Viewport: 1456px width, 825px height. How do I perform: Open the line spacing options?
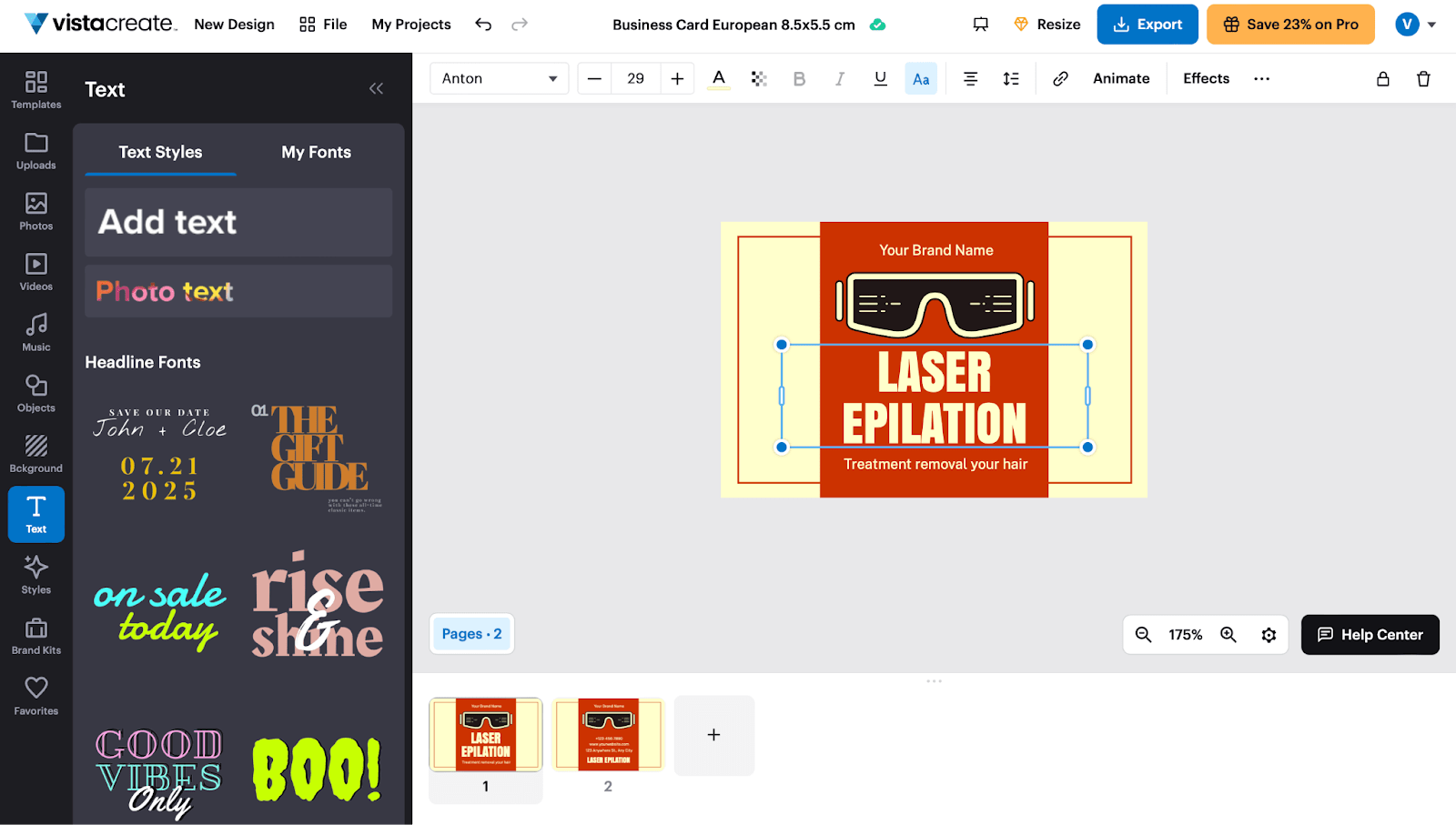(1010, 78)
